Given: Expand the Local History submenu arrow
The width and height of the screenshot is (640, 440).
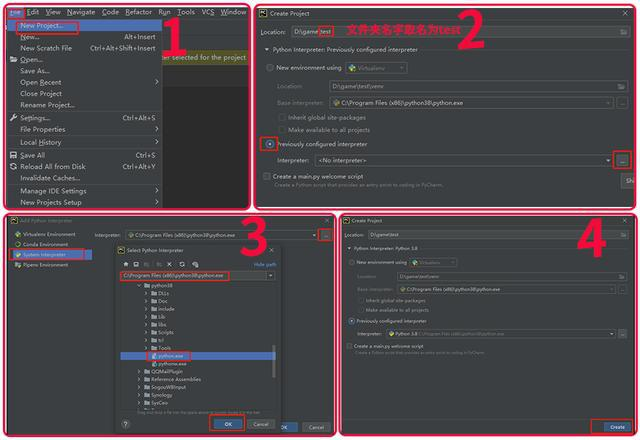Looking at the screenshot, I should pos(157,142).
